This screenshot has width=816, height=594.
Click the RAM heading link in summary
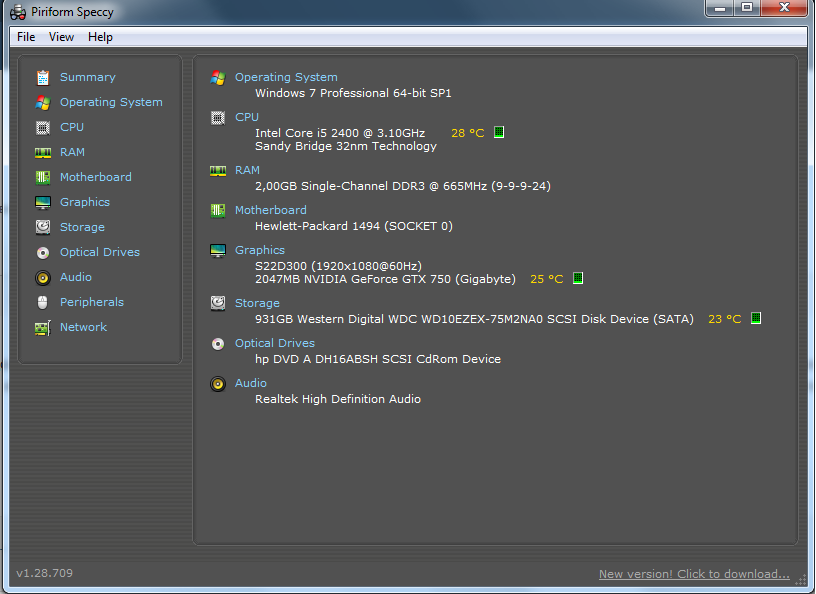pos(247,170)
